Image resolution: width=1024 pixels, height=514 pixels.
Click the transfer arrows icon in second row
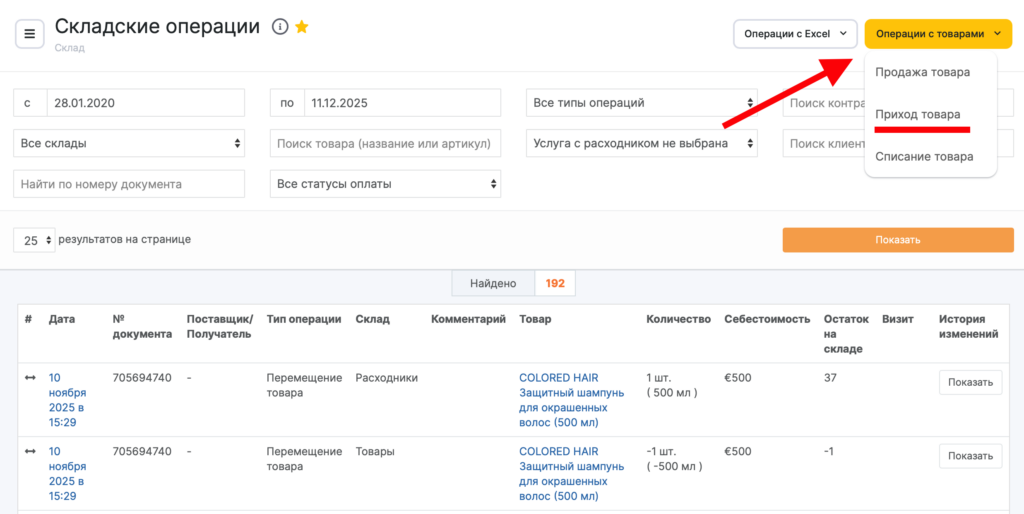click(30, 452)
